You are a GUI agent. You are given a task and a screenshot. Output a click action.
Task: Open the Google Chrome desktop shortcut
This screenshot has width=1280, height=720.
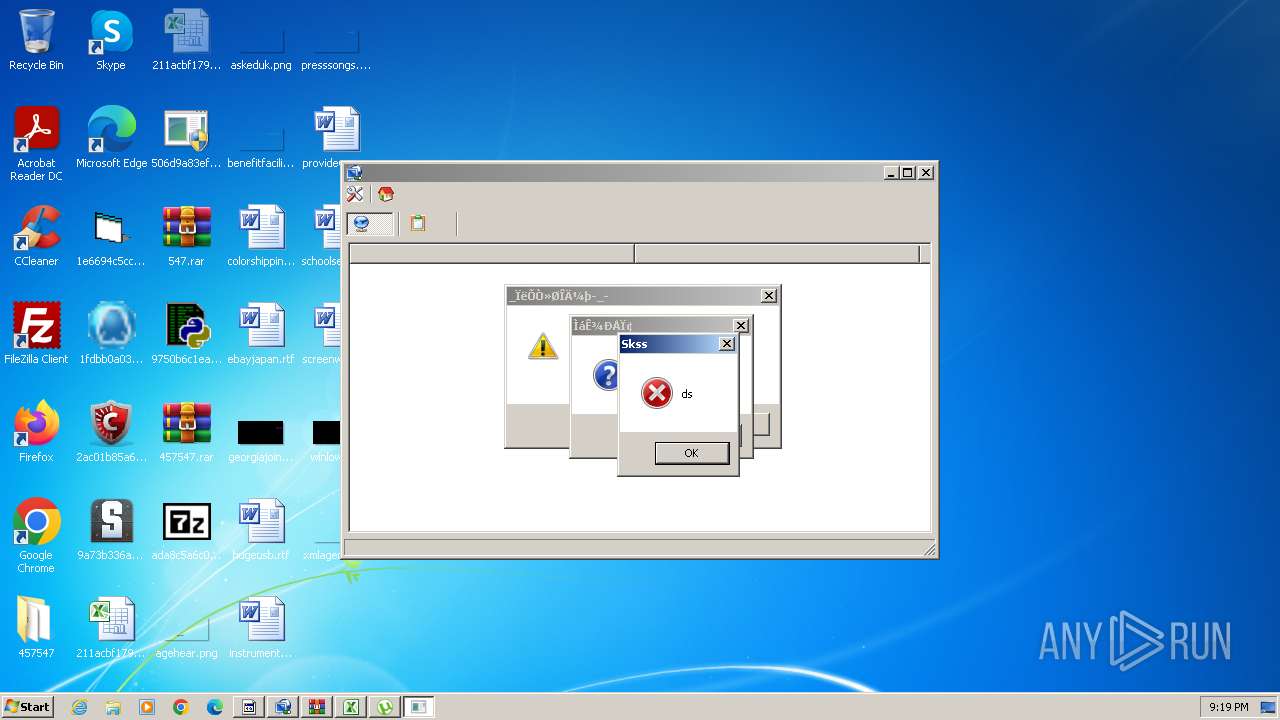pos(36,536)
